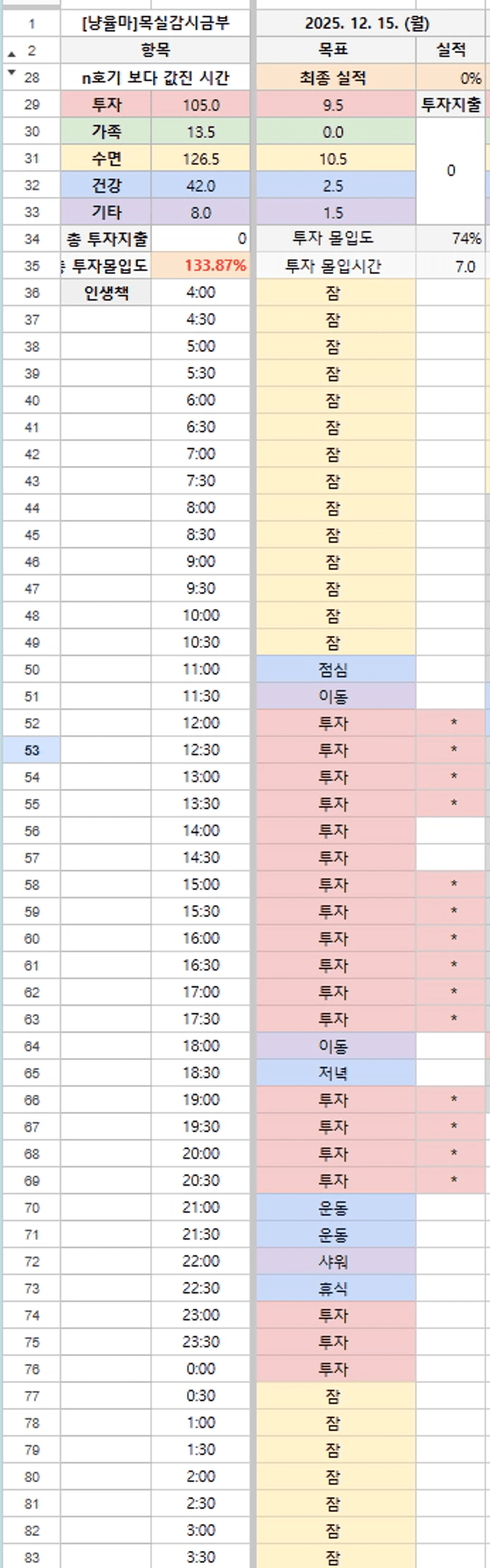This screenshot has height=1568, width=490.
Task: Click the 투자 value 105.0 cell
Action: tap(201, 105)
